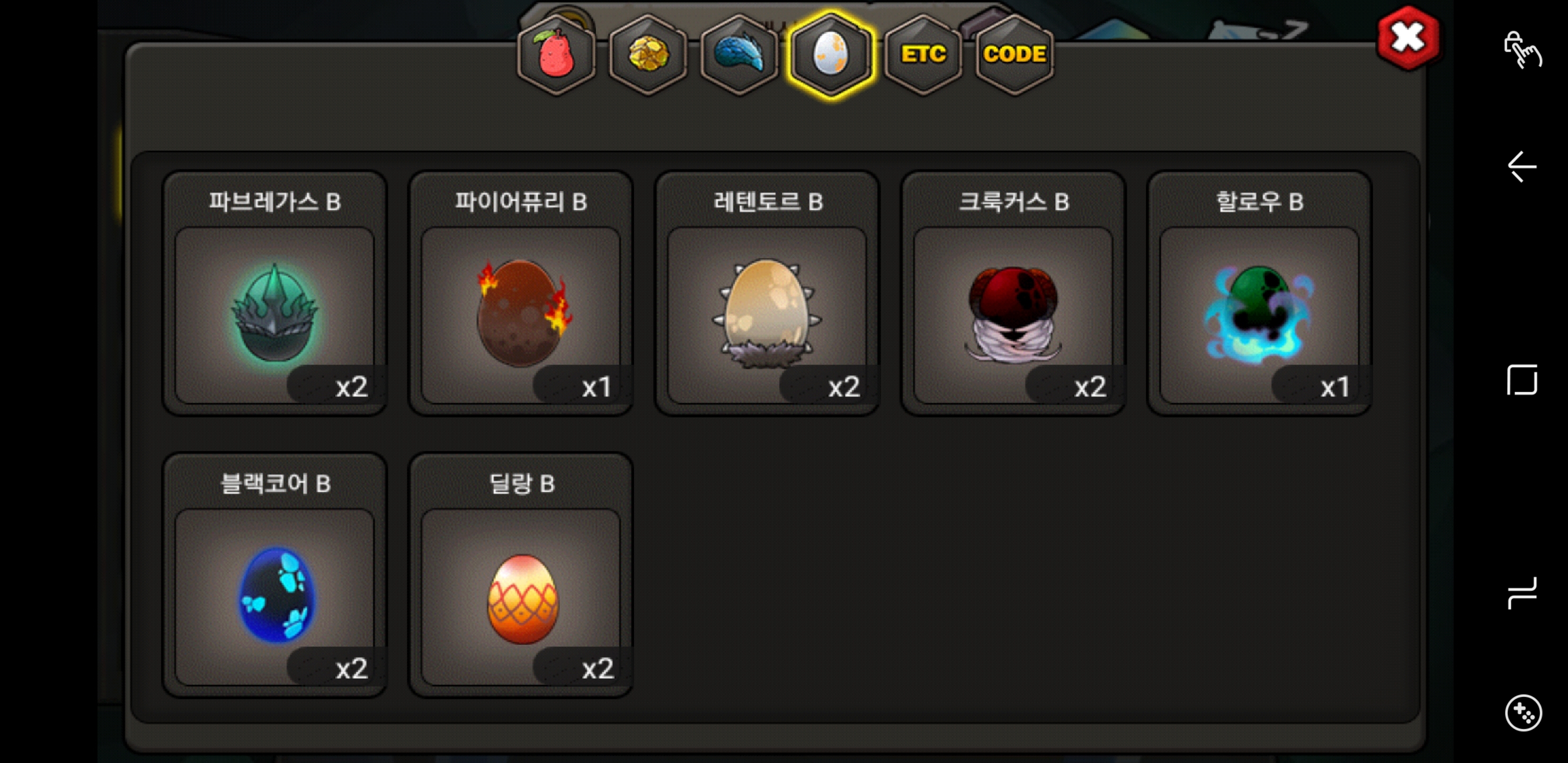Choose the 레텐토르 B spiked egg

click(x=767, y=294)
